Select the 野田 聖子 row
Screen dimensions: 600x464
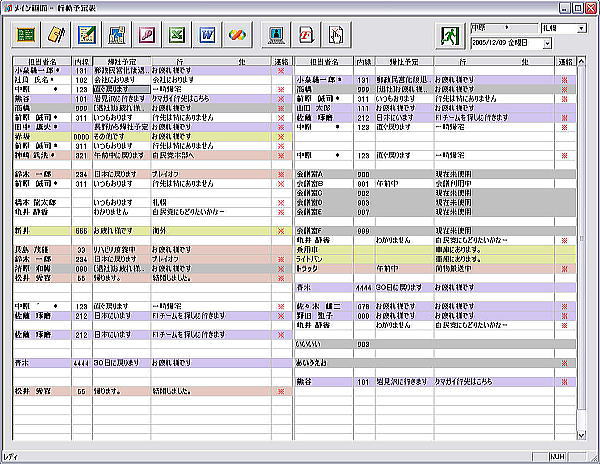435,316
